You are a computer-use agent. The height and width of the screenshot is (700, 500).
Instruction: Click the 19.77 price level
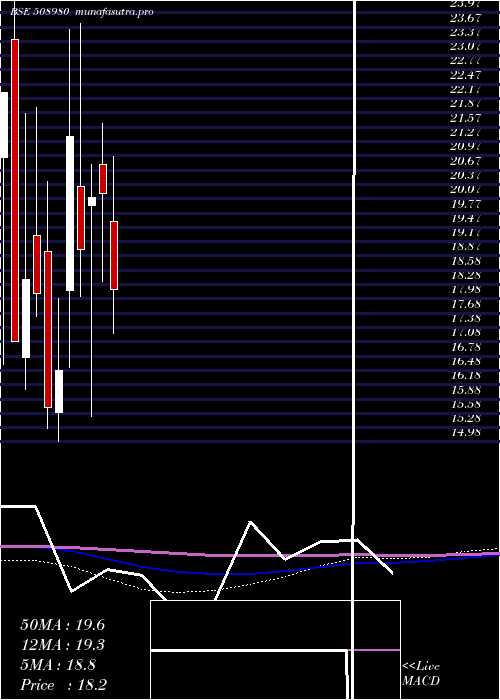click(466, 204)
